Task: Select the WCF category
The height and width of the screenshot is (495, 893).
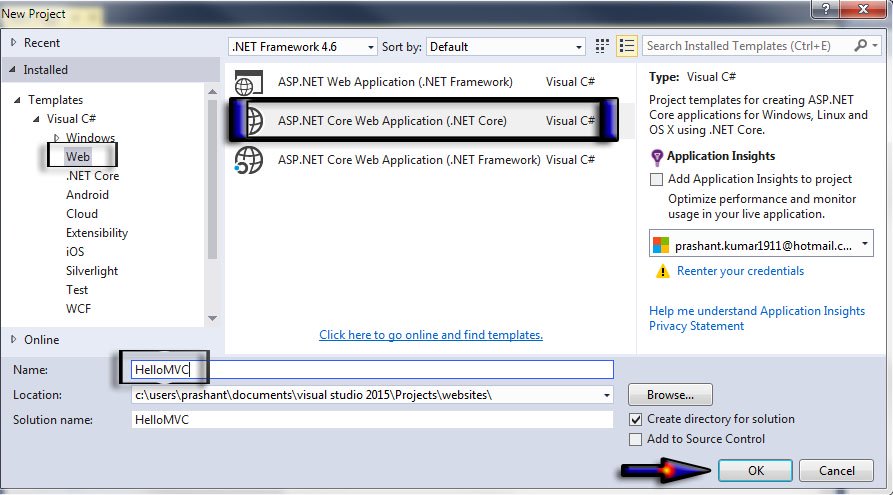Action: coord(78,309)
